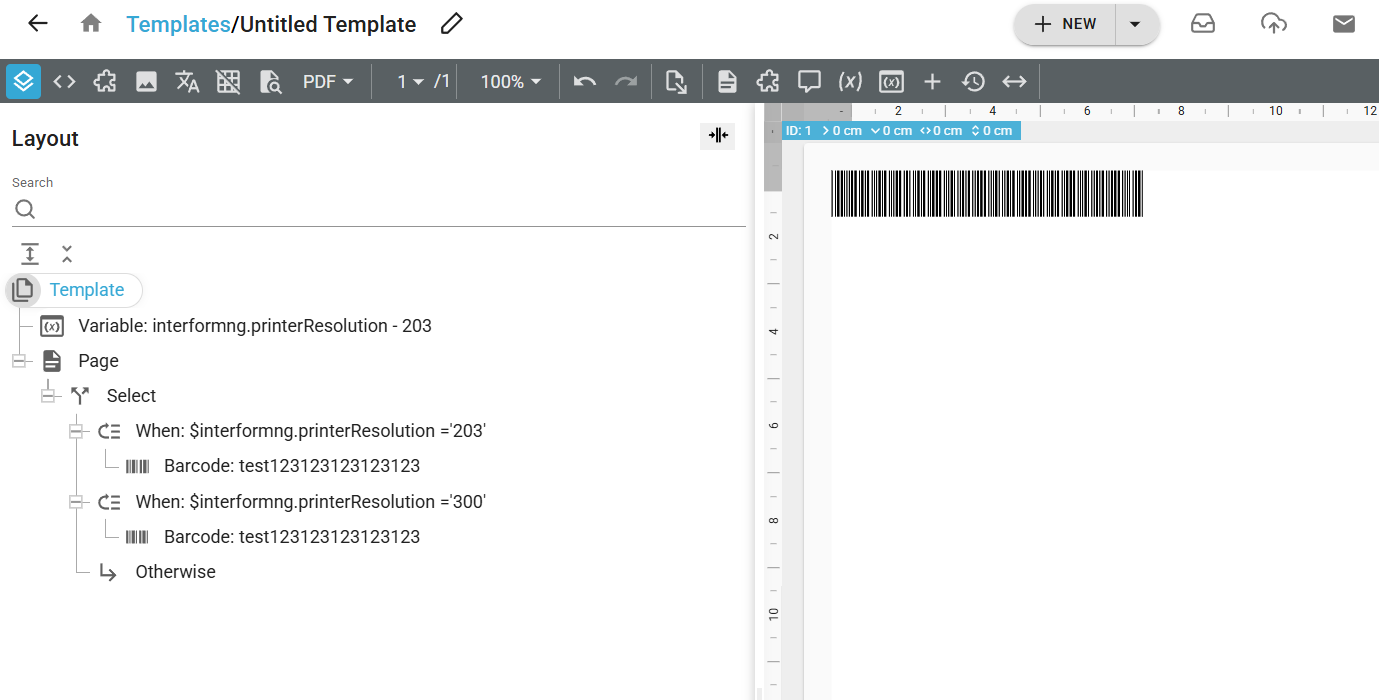Click the horizontal double-arrow width icon
This screenshot has height=700, width=1379.
click(1014, 81)
